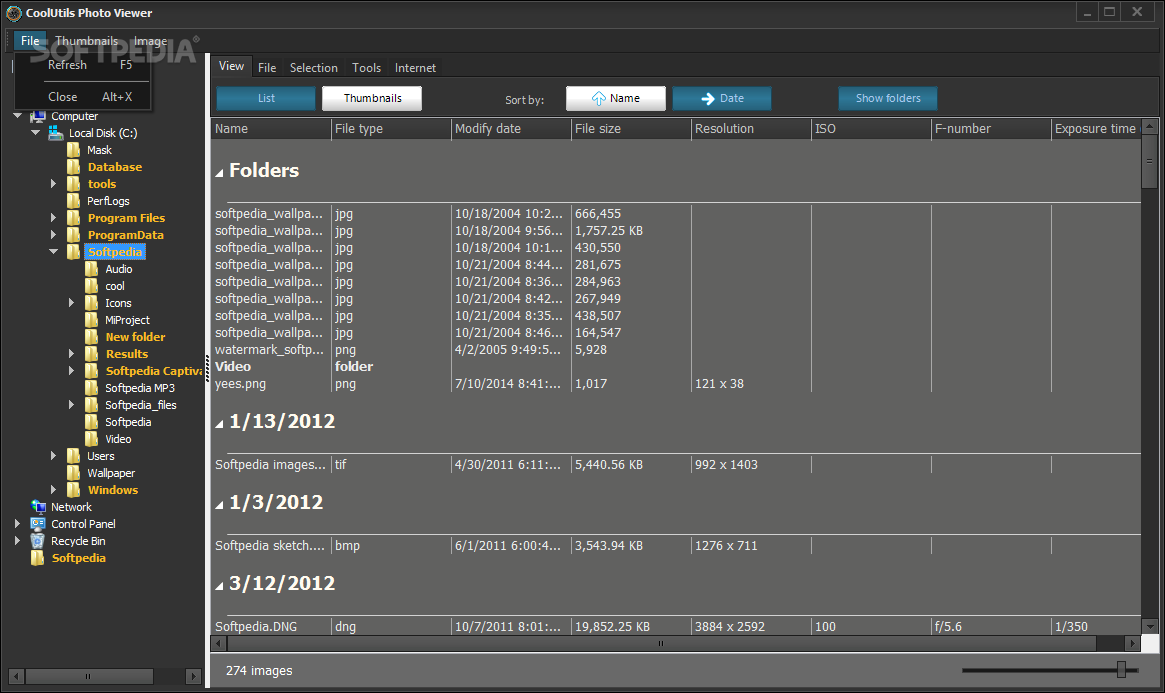
Task: Sort images by Name
Action: pyautogui.click(x=615, y=98)
